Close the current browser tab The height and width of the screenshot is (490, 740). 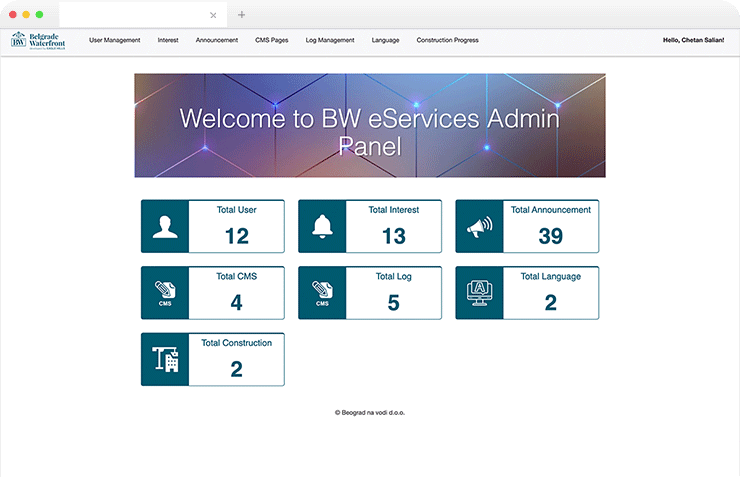point(213,15)
